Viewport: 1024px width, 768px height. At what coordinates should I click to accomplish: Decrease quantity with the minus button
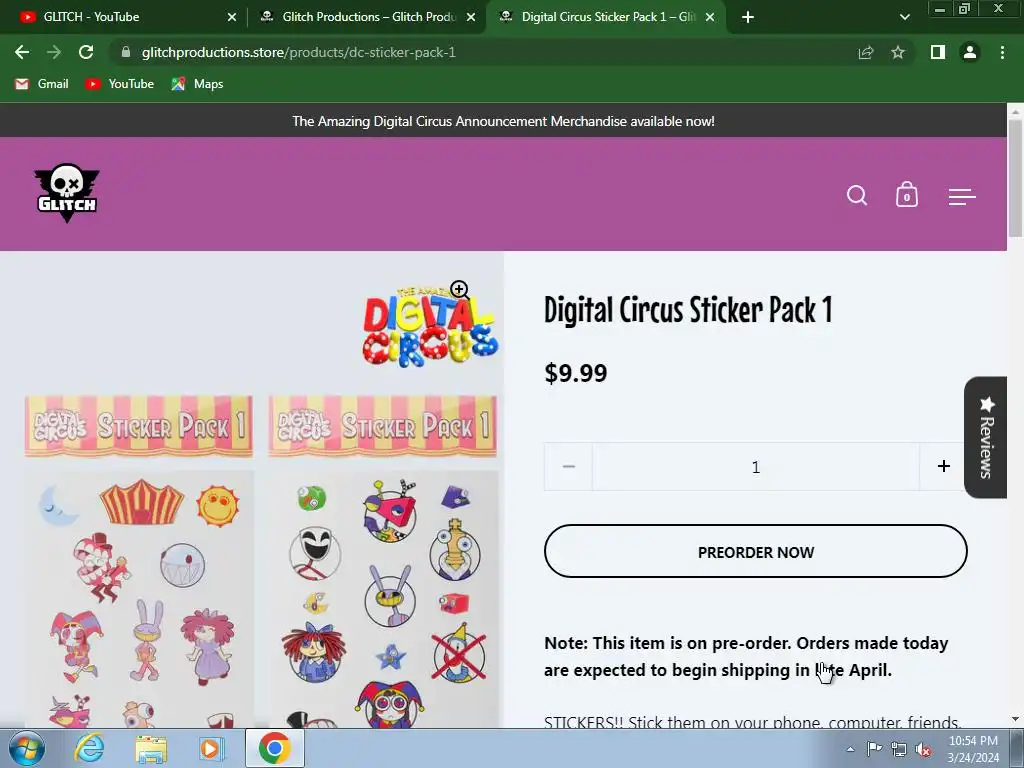(x=568, y=466)
